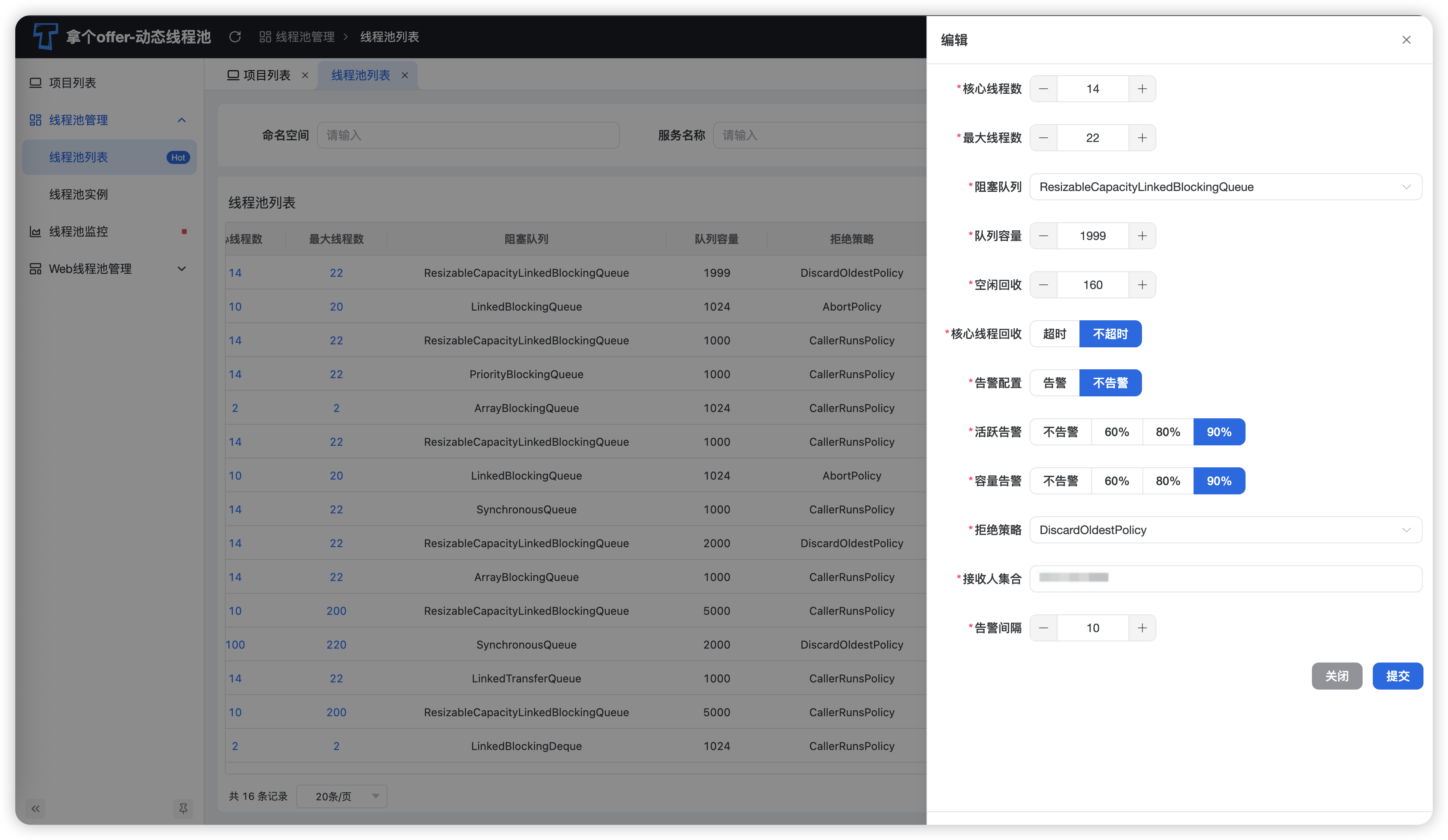This screenshot has width=1448, height=840.
Task: Switch to the 项目列表 tab
Action: pos(266,75)
